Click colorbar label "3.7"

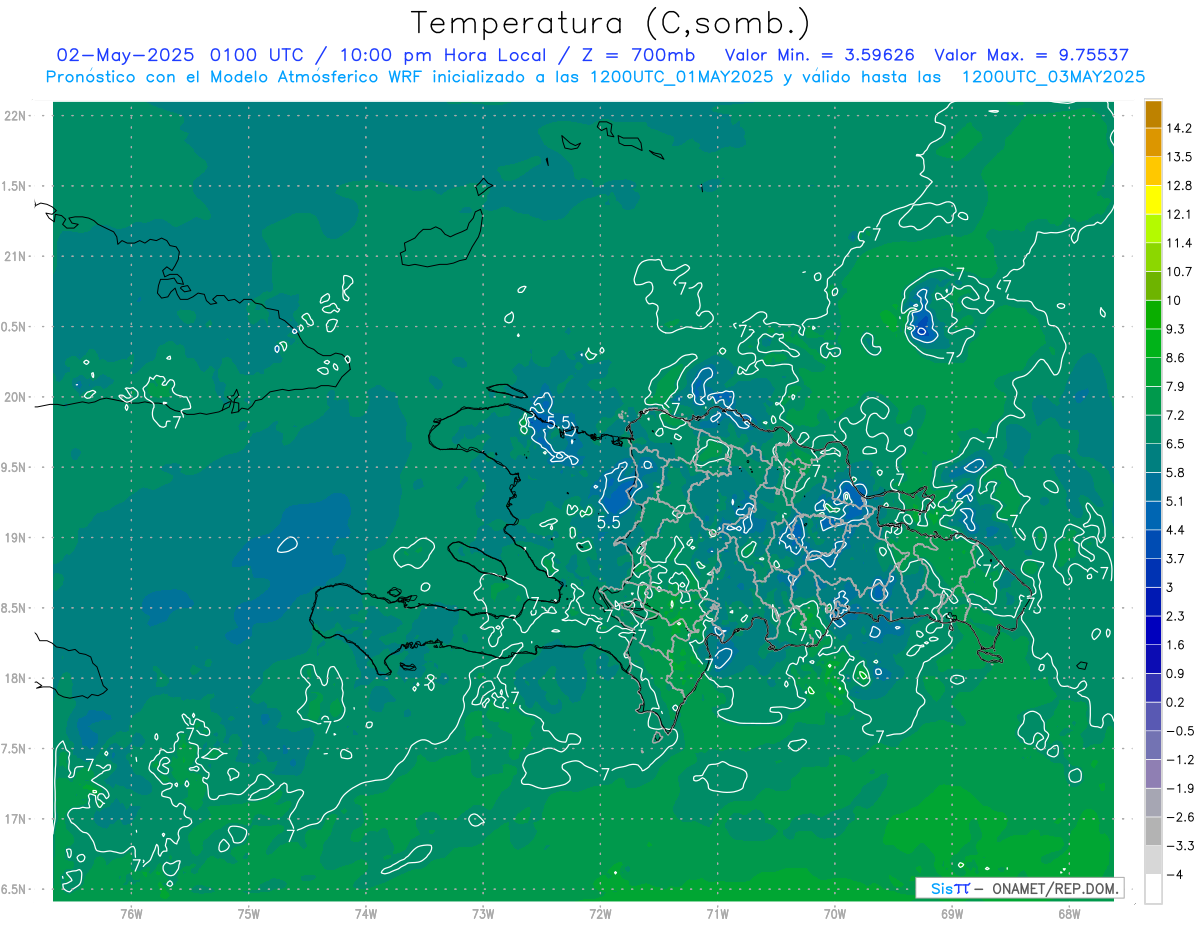1175,559
